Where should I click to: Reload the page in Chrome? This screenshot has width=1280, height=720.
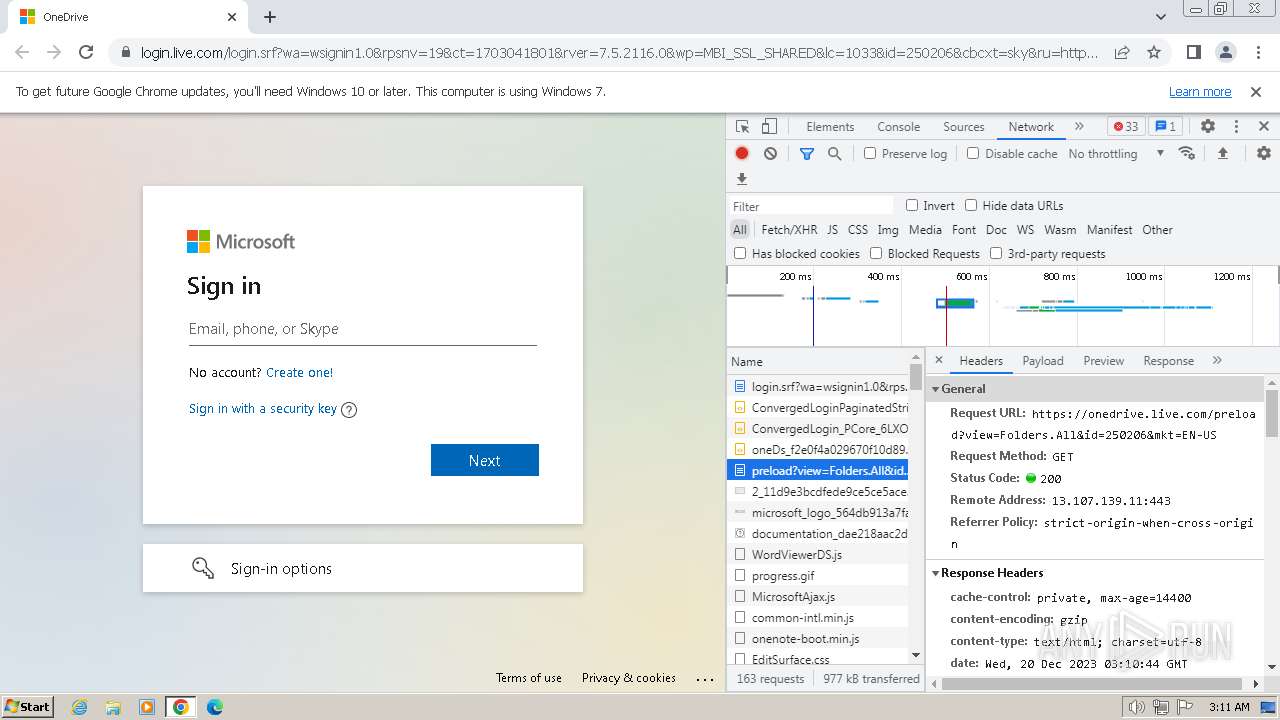[x=86, y=52]
